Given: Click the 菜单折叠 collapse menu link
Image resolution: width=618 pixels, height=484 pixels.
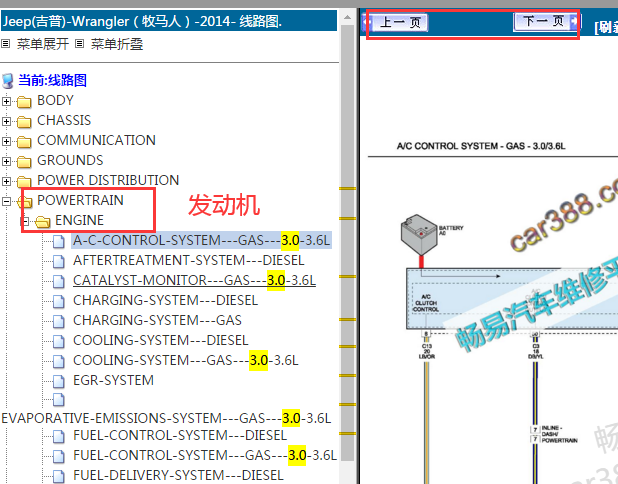Looking at the screenshot, I should pyautogui.click(x=117, y=44).
